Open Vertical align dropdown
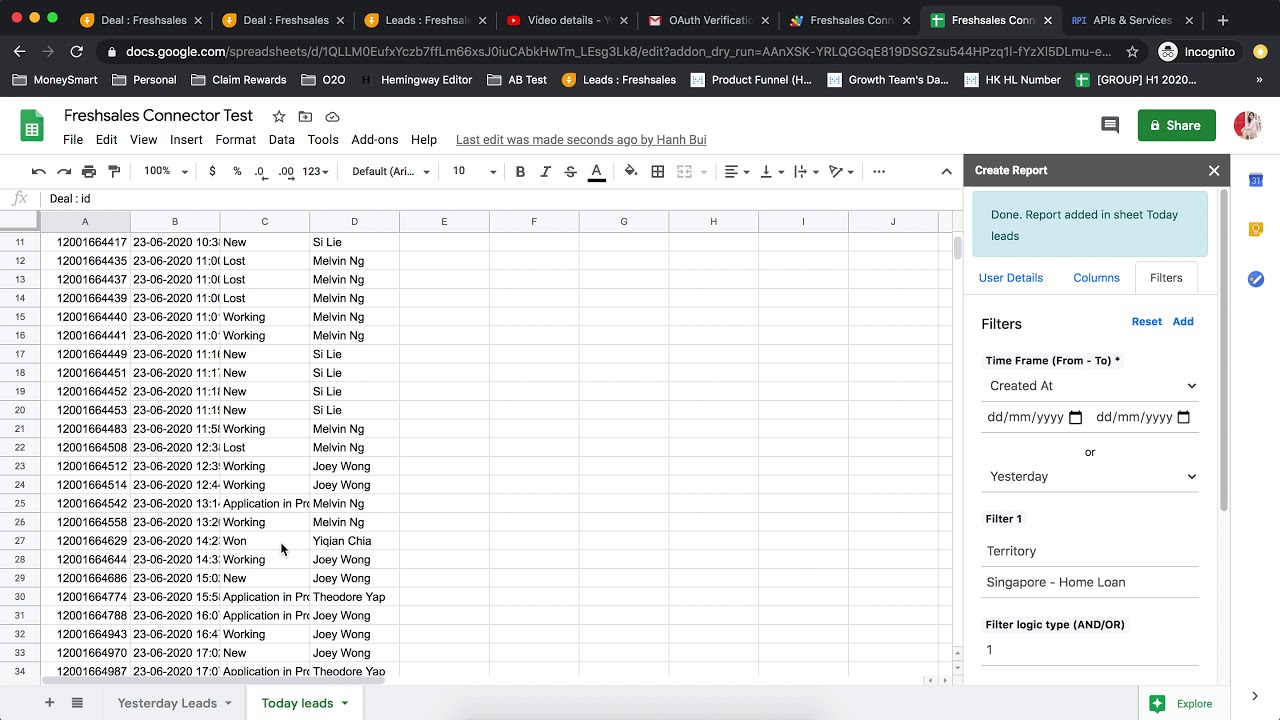 (772, 172)
